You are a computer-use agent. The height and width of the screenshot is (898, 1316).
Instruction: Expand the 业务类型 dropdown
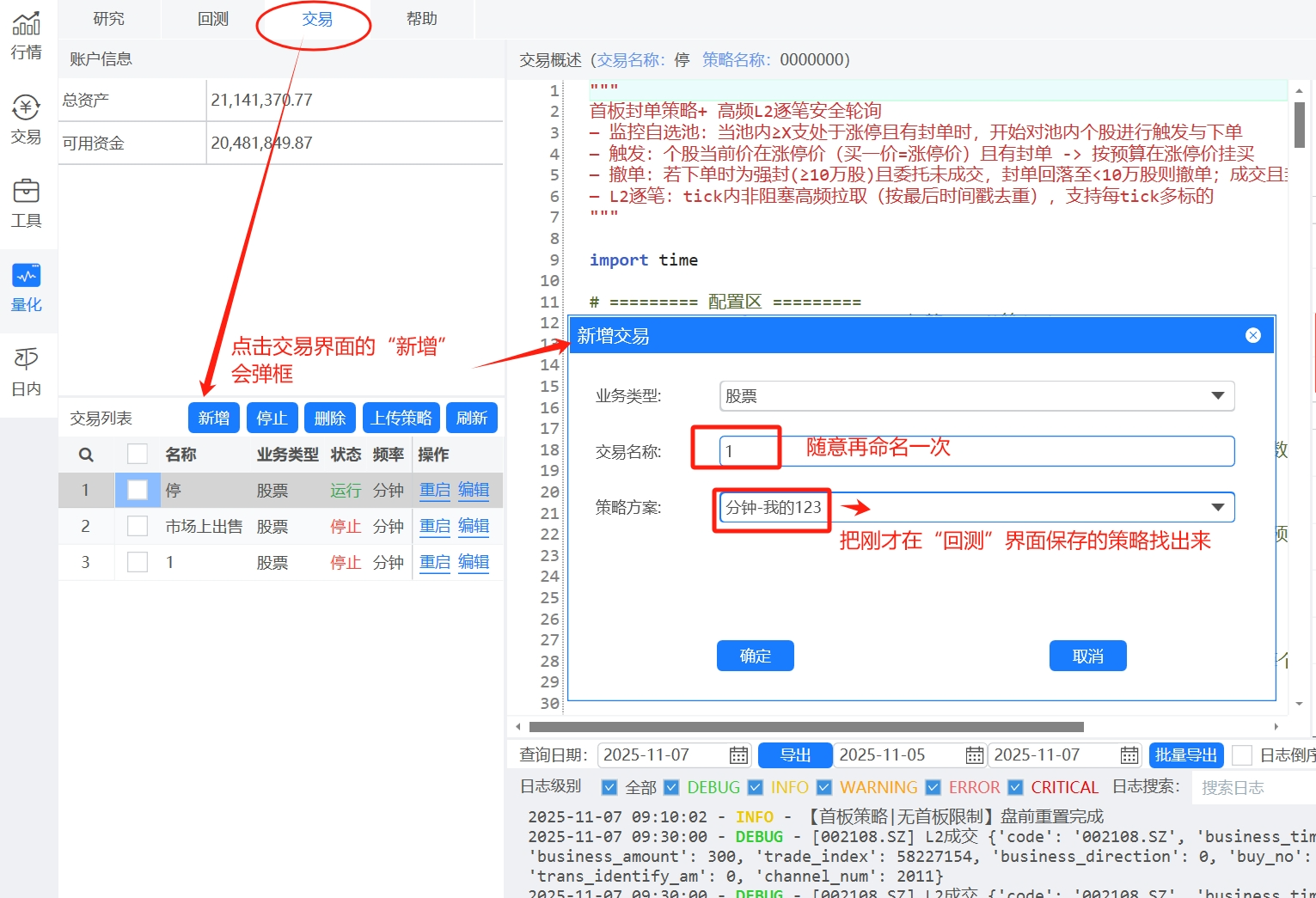[1217, 396]
